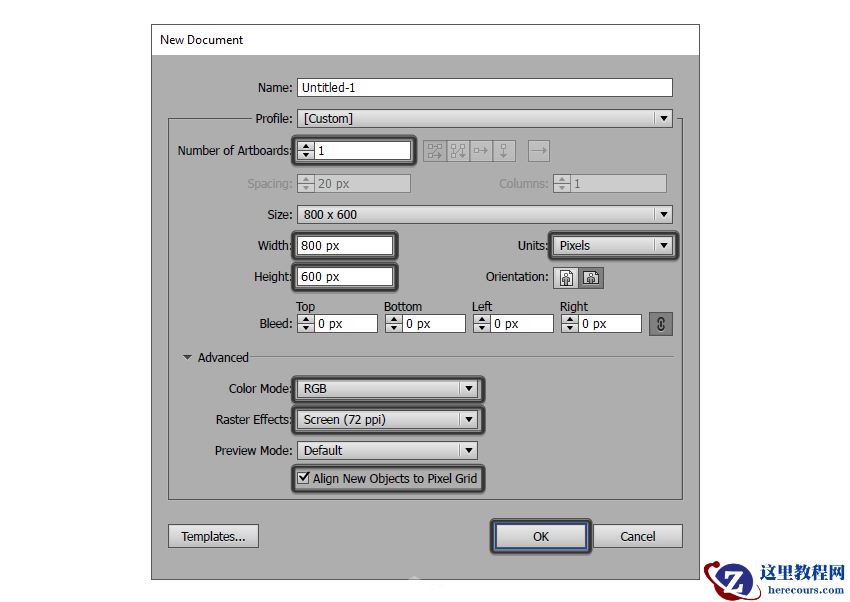Select landscape orientation icon
Image resolution: width=850 pixels, height=602 pixels.
coord(591,278)
